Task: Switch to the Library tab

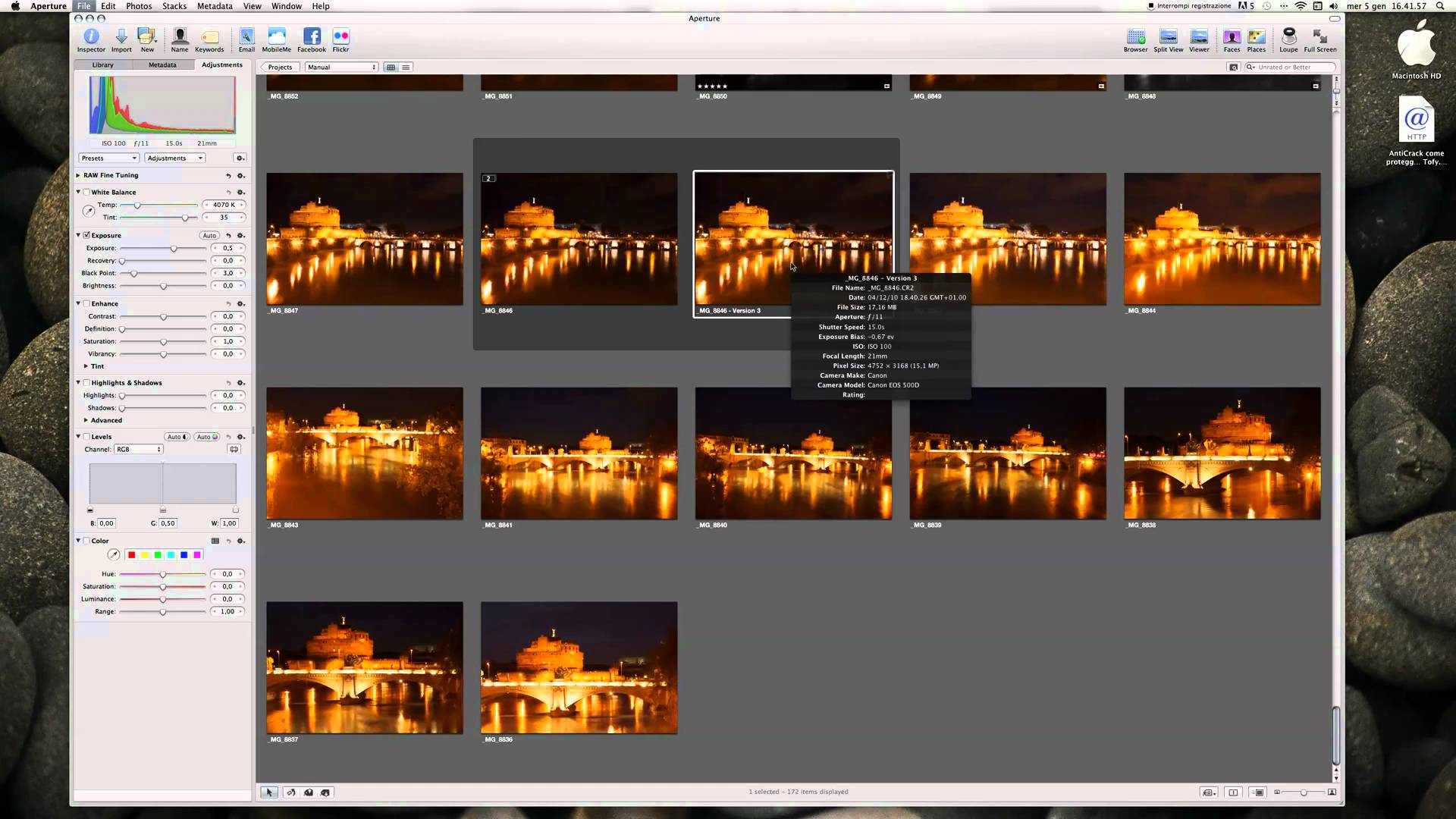Action: (x=102, y=65)
